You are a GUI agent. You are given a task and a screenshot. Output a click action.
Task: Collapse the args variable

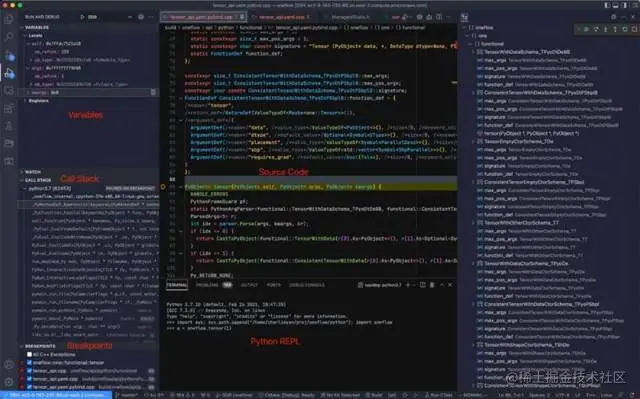tap(28, 68)
